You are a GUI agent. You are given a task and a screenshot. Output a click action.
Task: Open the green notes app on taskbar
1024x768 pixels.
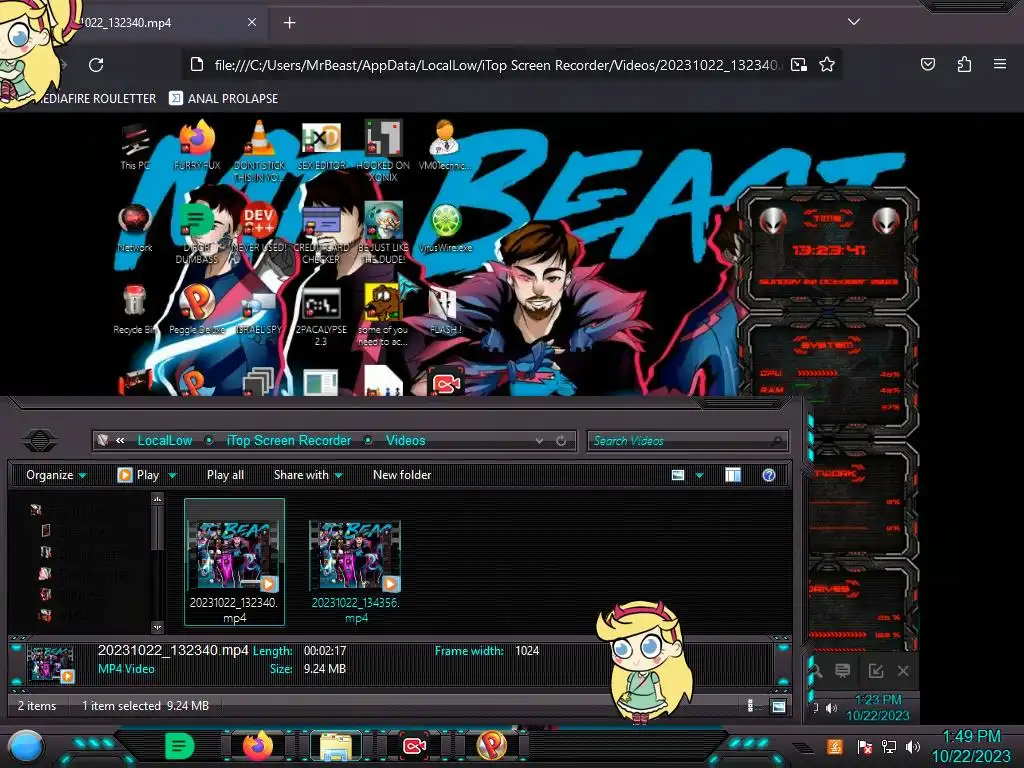(179, 746)
